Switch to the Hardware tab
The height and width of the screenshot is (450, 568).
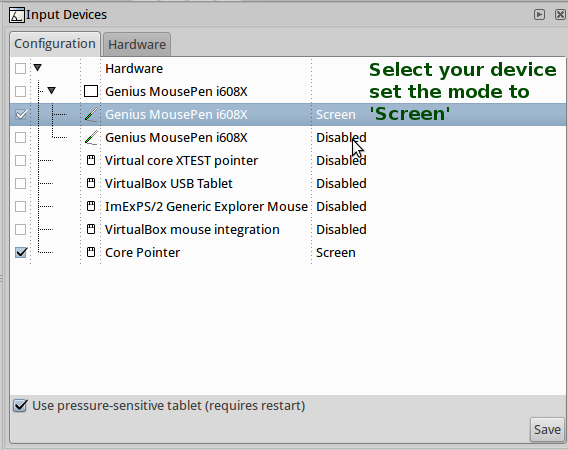tap(137, 45)
